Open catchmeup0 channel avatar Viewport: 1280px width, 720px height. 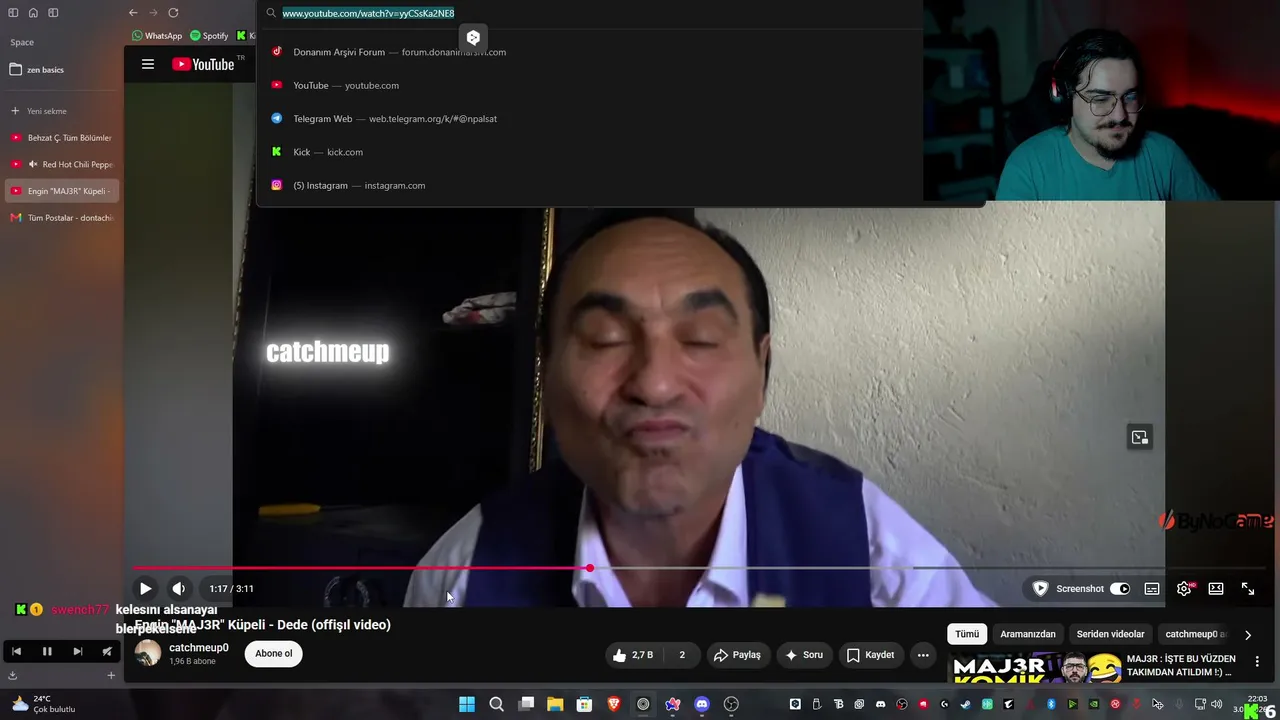[x=148, y=654]
